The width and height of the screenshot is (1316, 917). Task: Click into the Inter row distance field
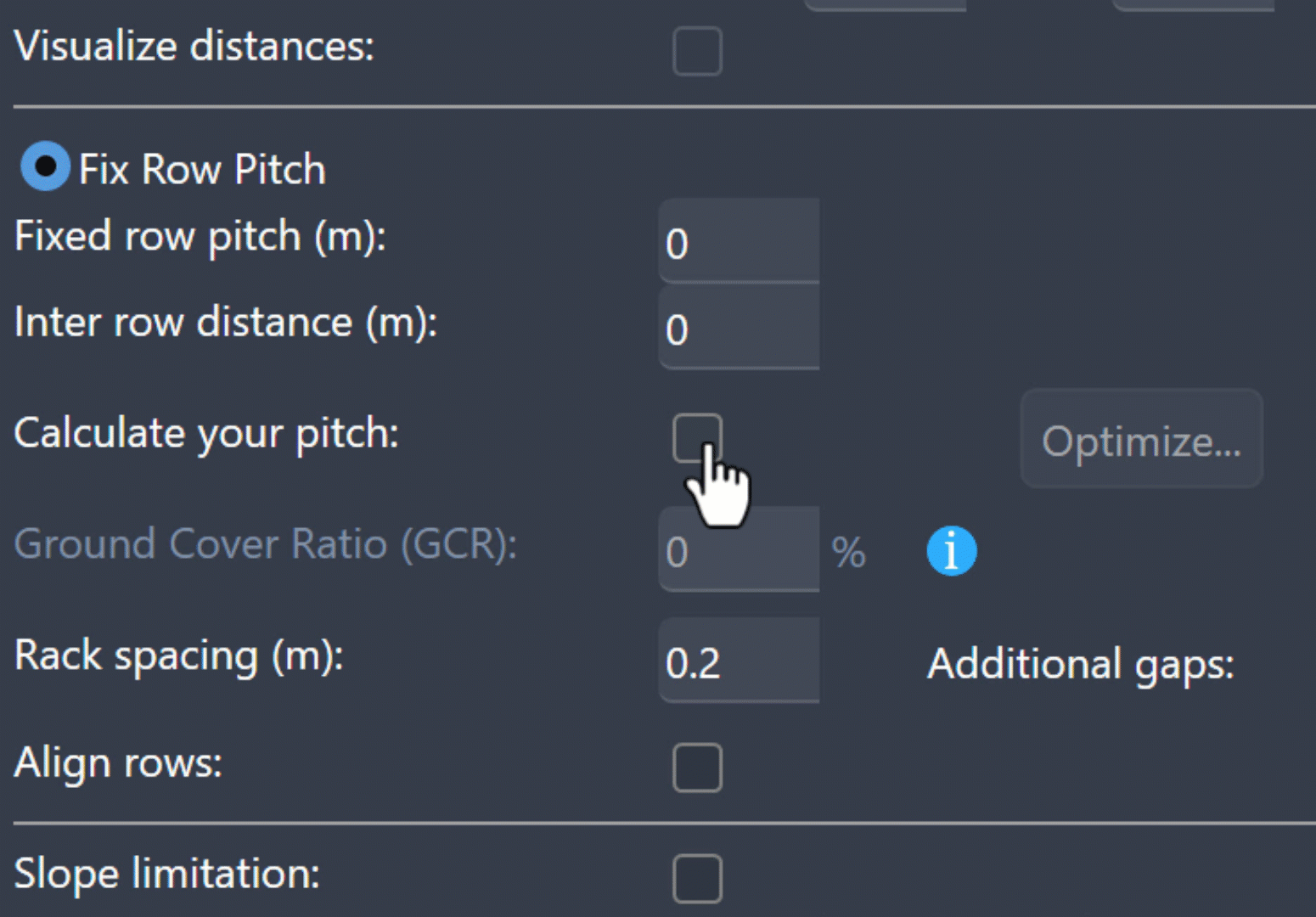[x=739, y=328]
